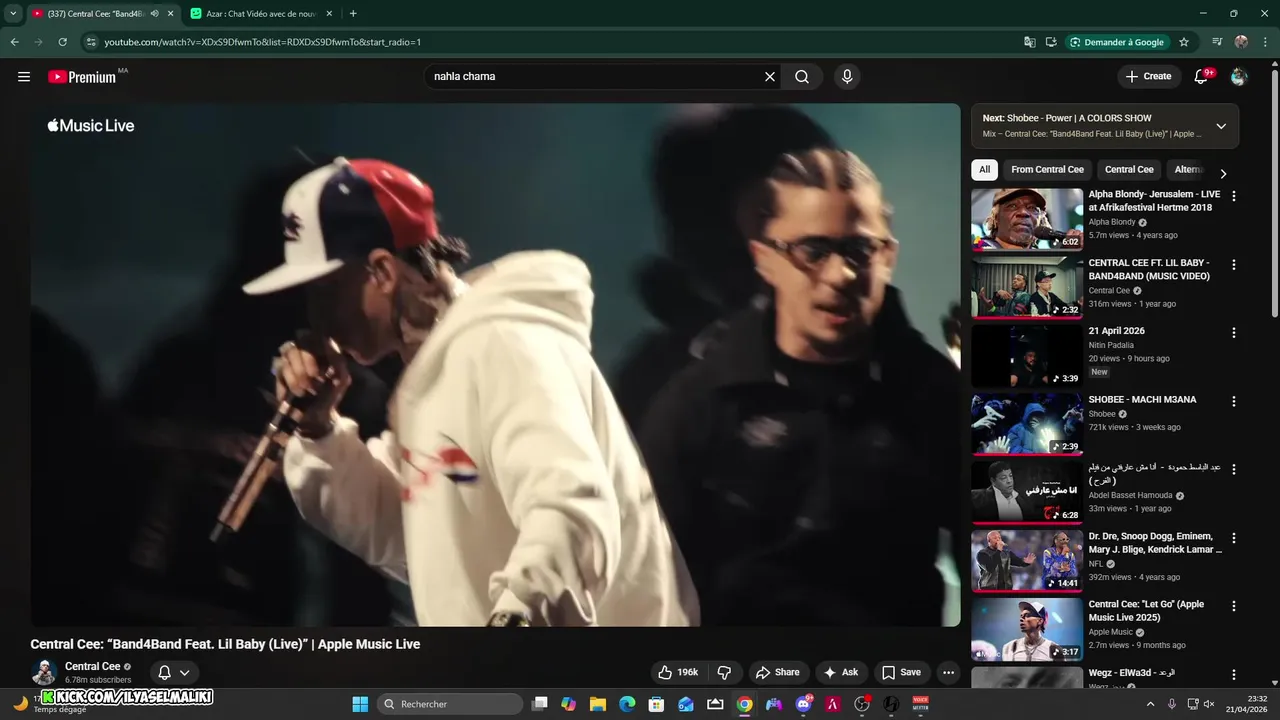Start voice search with microphone
Viewport: 1280px width, 720px height.
(x=847, y=77)
